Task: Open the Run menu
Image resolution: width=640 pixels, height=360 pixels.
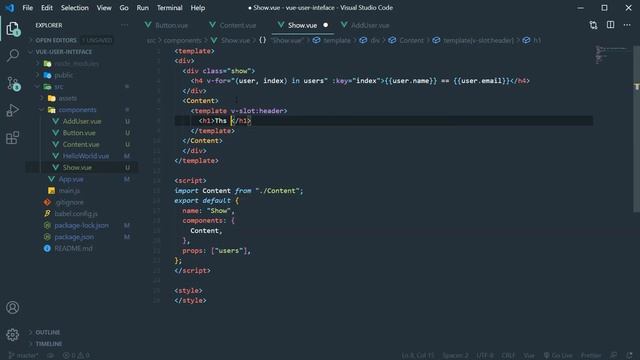Action: [142, 8]
